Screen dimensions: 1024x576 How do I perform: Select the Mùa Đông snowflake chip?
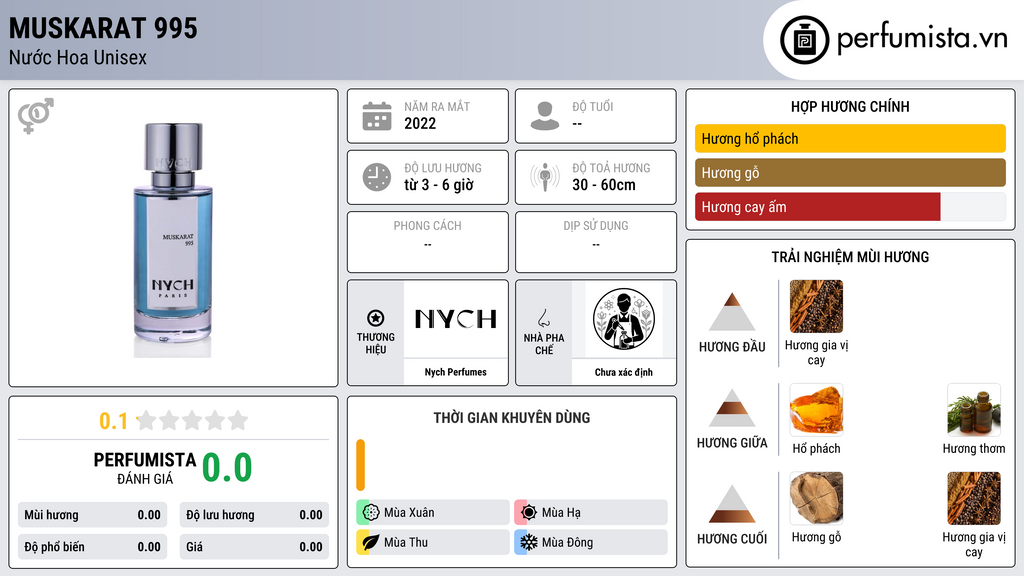pyautogui.click(x=591, y=542)
